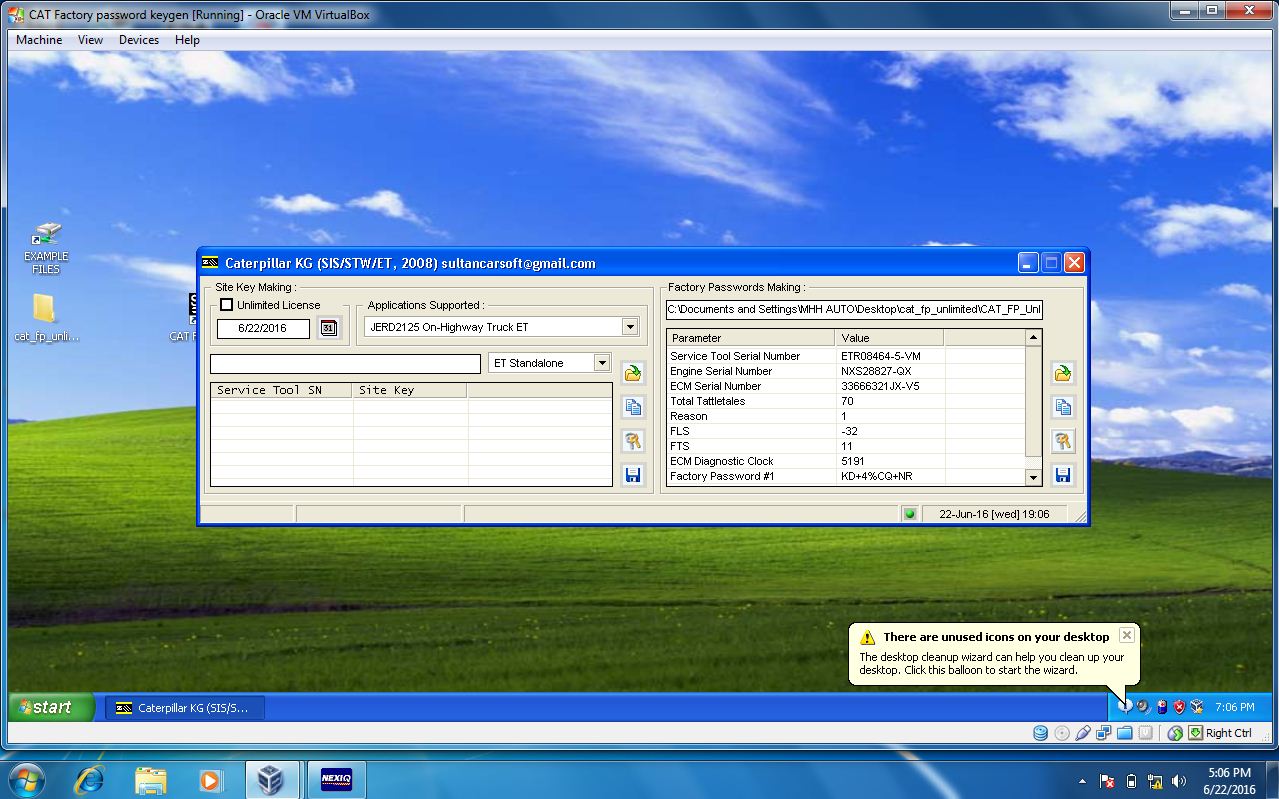Image resolution: width=1279 pixels, height=799 pixels.
Task: Click Caterpillar KG taskbar button in XP
Action: click(x=184, y=708)
